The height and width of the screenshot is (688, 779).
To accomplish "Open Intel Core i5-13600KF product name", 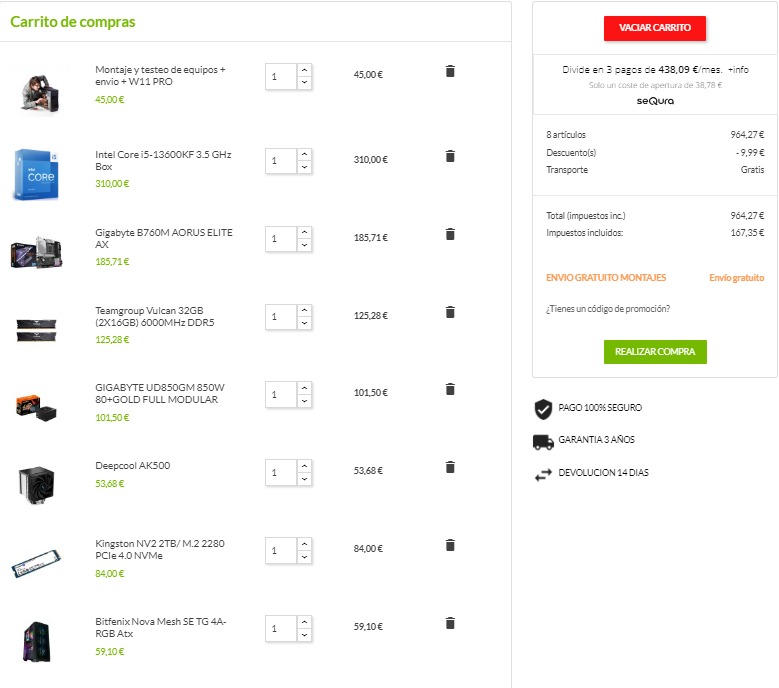I will point(163,160).
